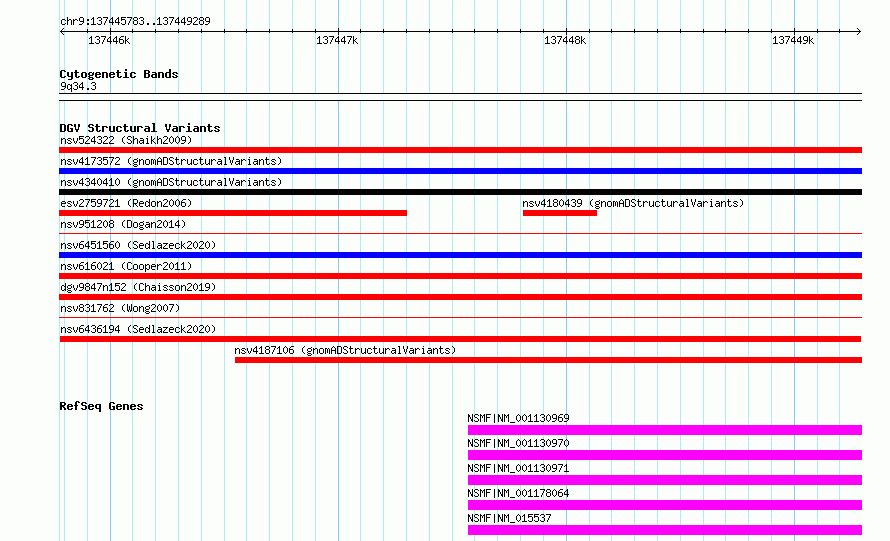Click the 137447k ruler label

(337, 40)
